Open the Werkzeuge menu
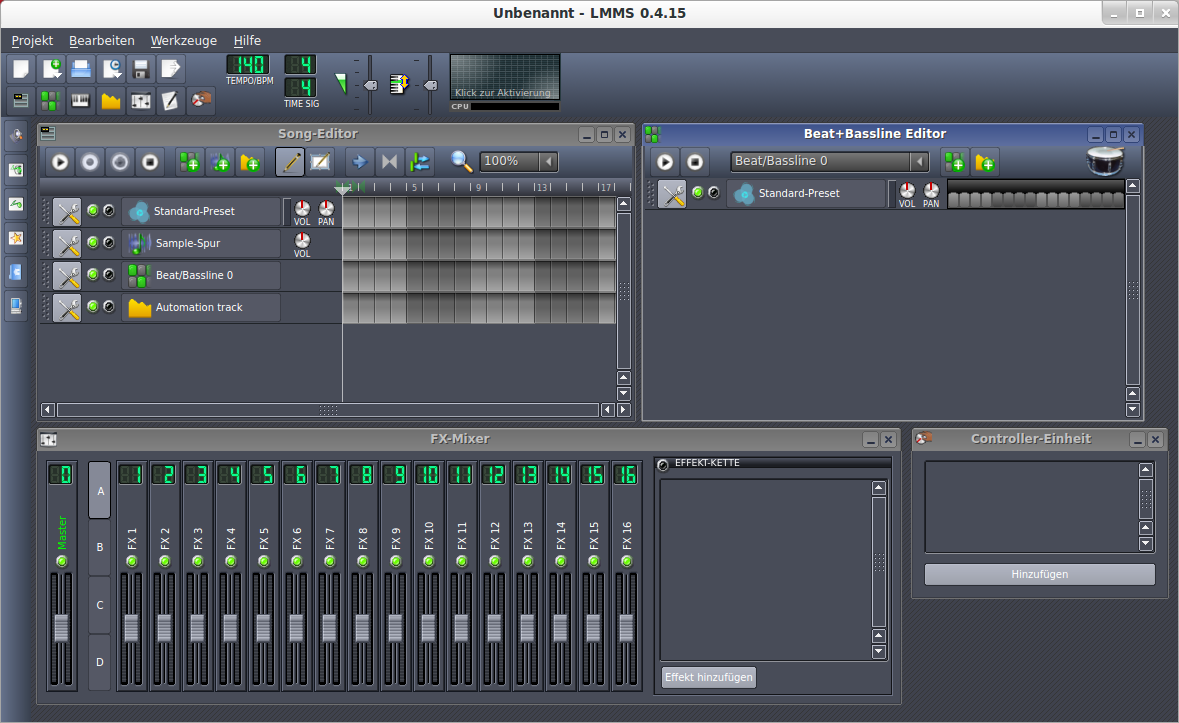This screenshot has width=1179, height=723. (183, 40)
